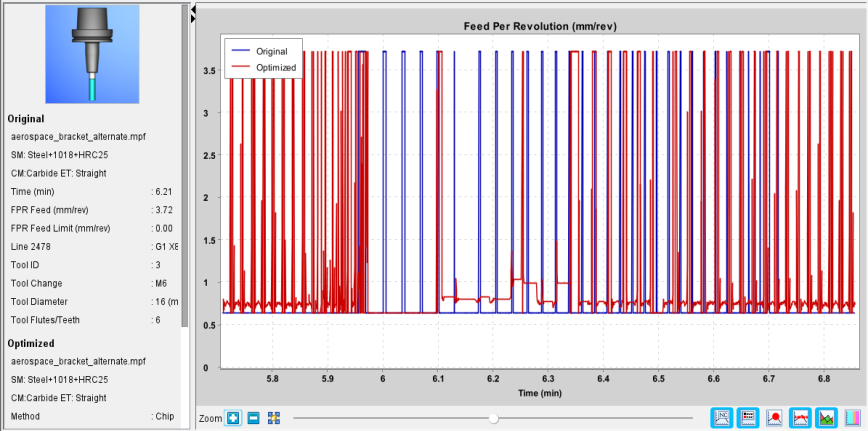Toggle the chart legend display icon
Image resolution: width=868 pixels, height=431 pixels.
point(747,417)
